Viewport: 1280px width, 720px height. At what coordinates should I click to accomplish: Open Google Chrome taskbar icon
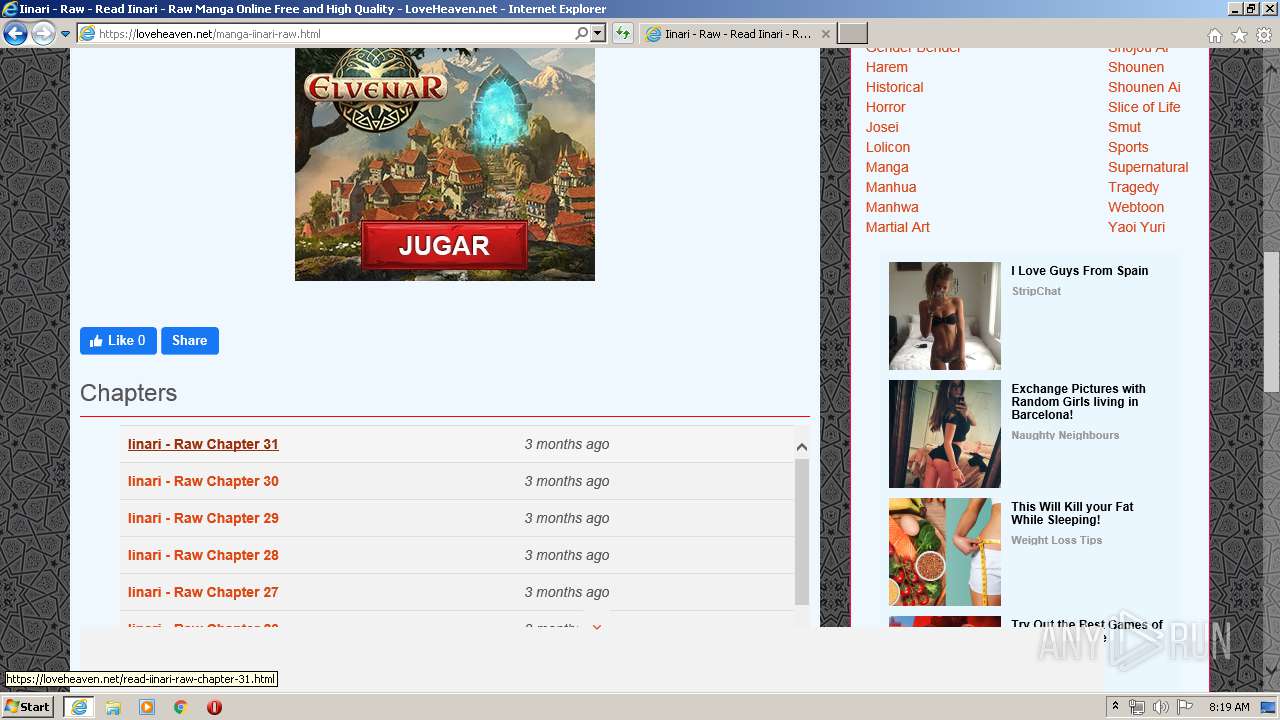point(181,707)
